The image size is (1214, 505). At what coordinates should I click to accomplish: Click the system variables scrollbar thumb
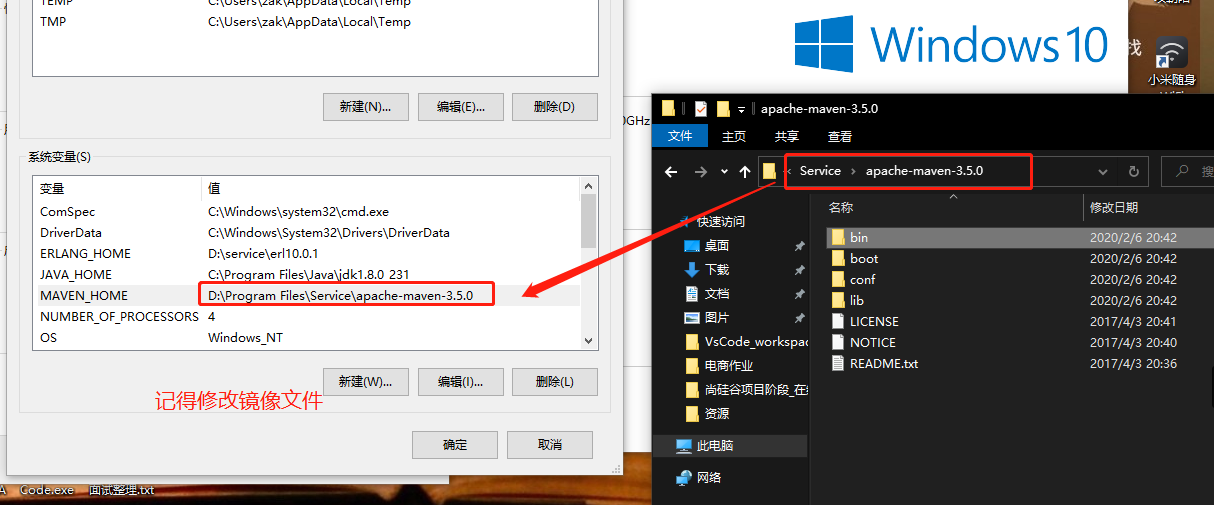tap(588, 220)
